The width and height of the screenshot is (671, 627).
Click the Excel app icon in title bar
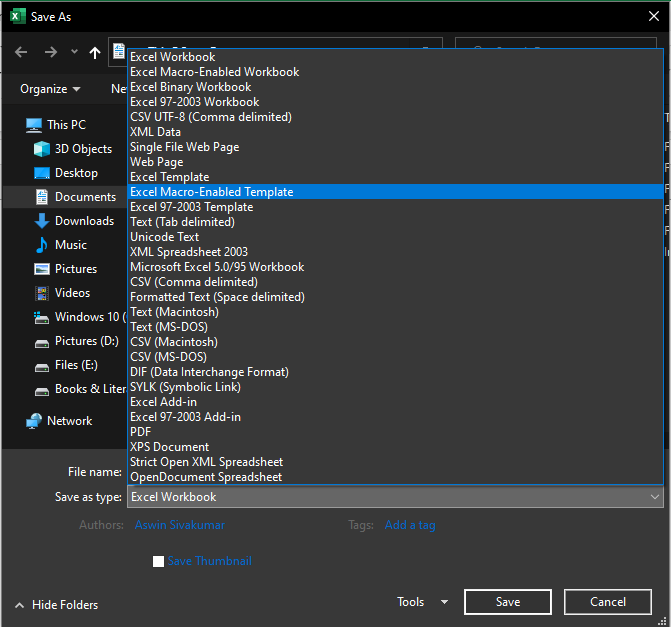(17, 16)
